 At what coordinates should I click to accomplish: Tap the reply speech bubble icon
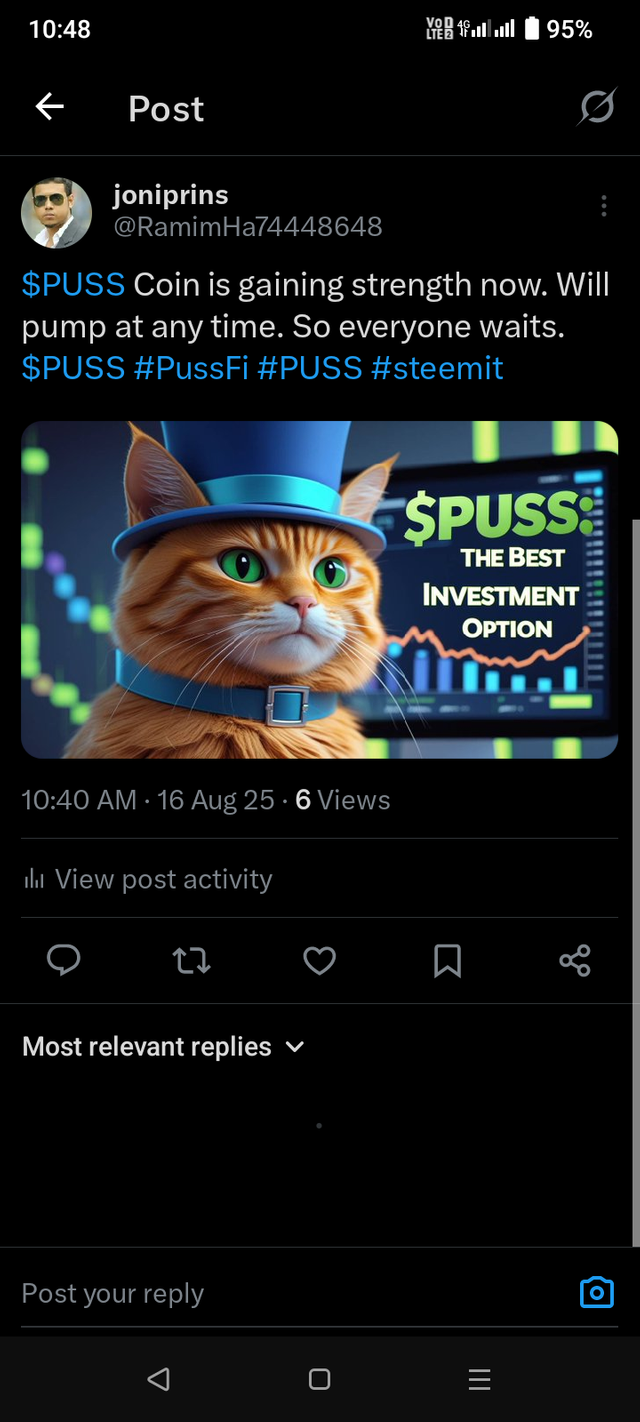(64, 961)
